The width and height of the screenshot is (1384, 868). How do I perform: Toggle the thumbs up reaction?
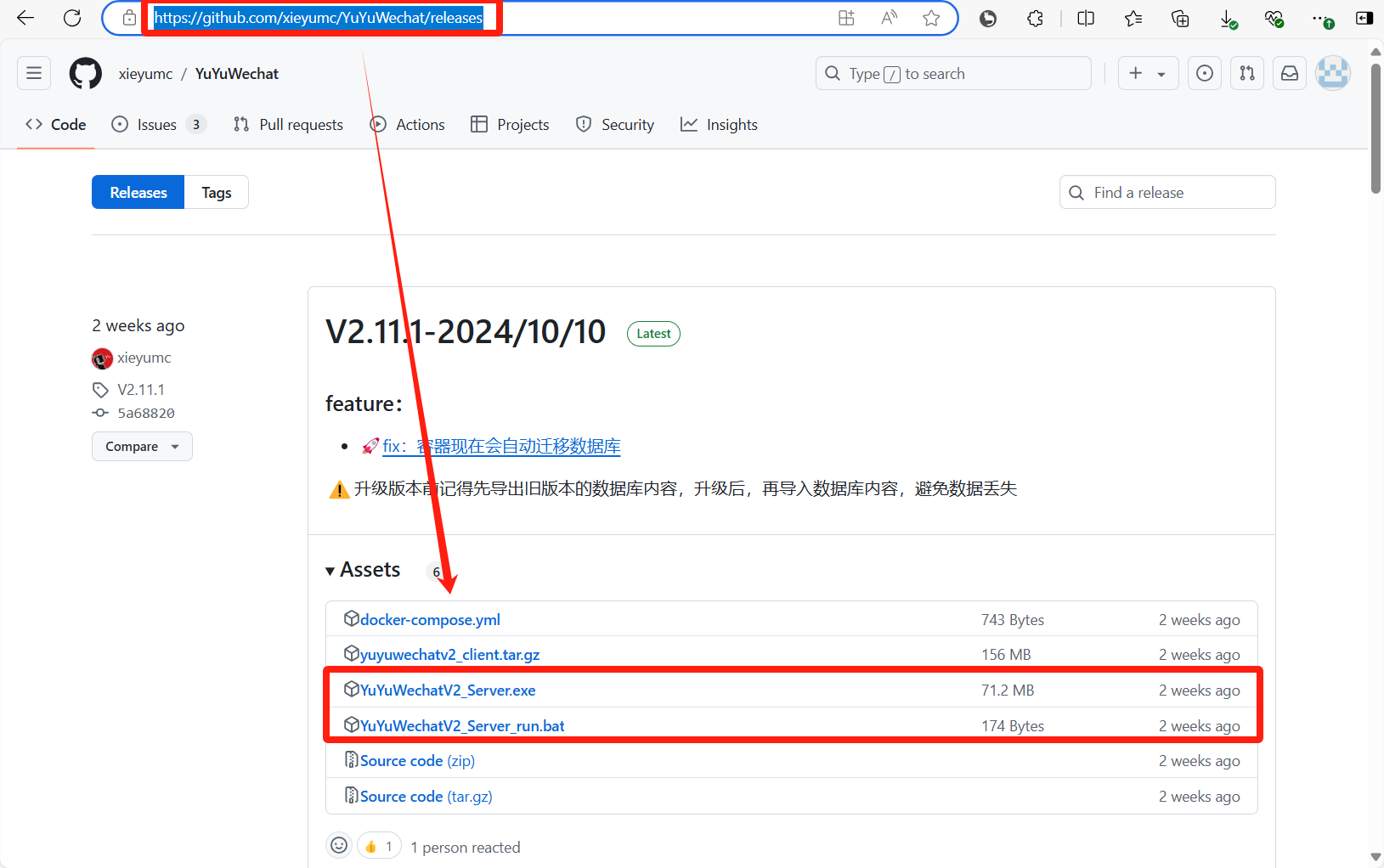click(x=379, y=846)
